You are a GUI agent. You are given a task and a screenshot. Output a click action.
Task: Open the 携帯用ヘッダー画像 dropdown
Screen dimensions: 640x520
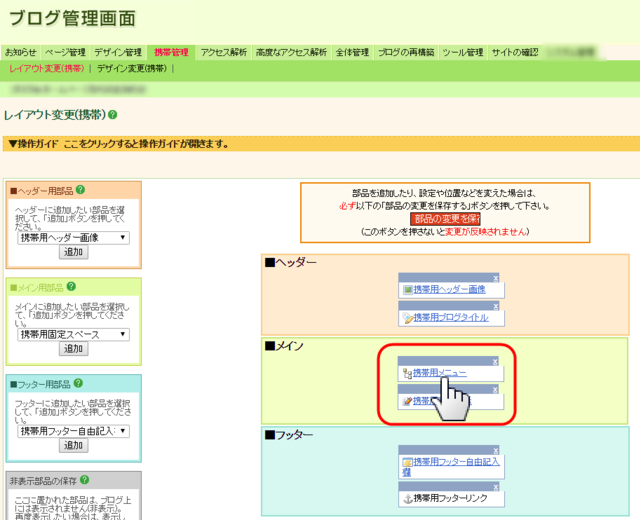(x=73, y=237)
